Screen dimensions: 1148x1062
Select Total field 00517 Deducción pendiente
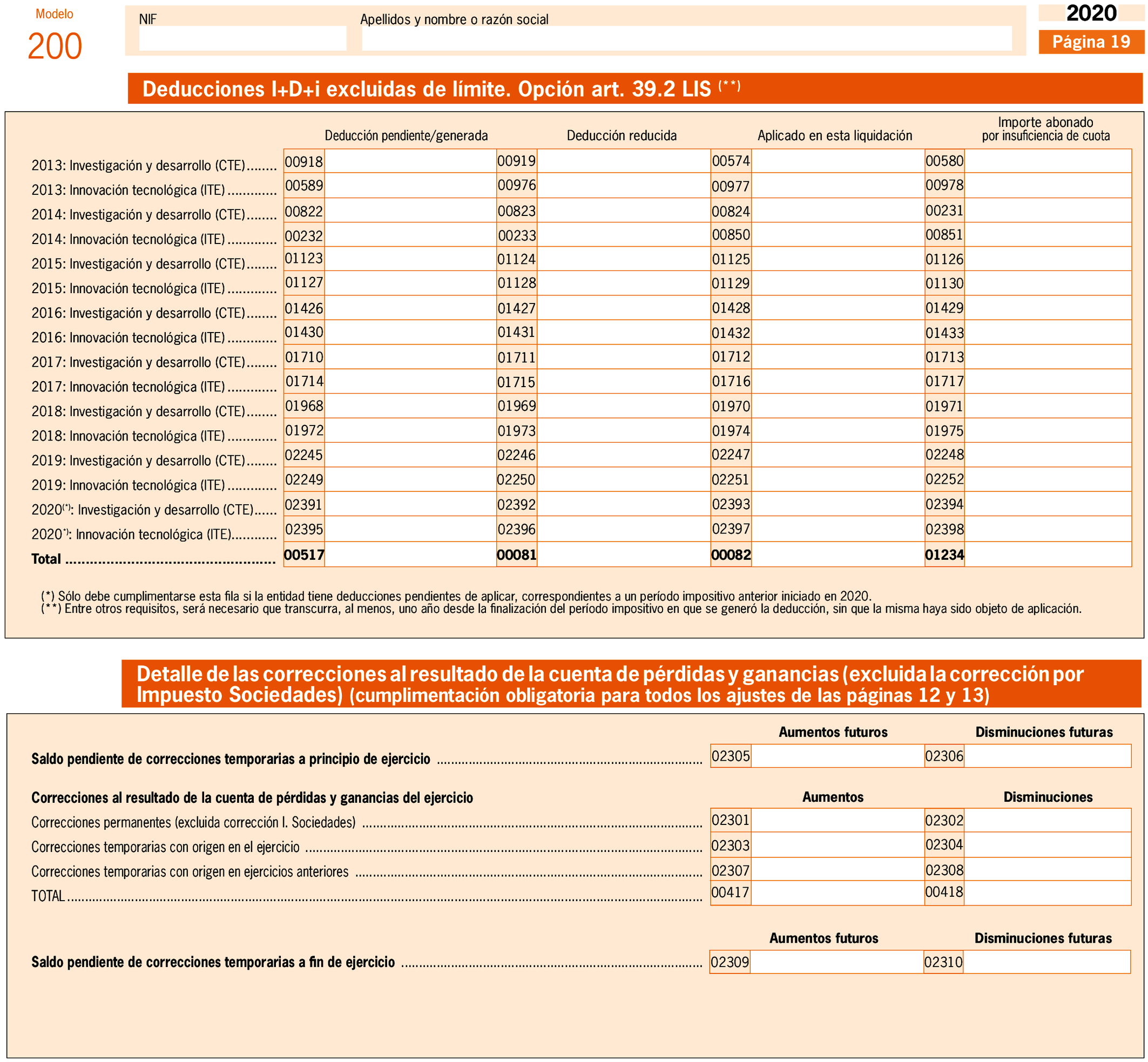pos(410,554)
